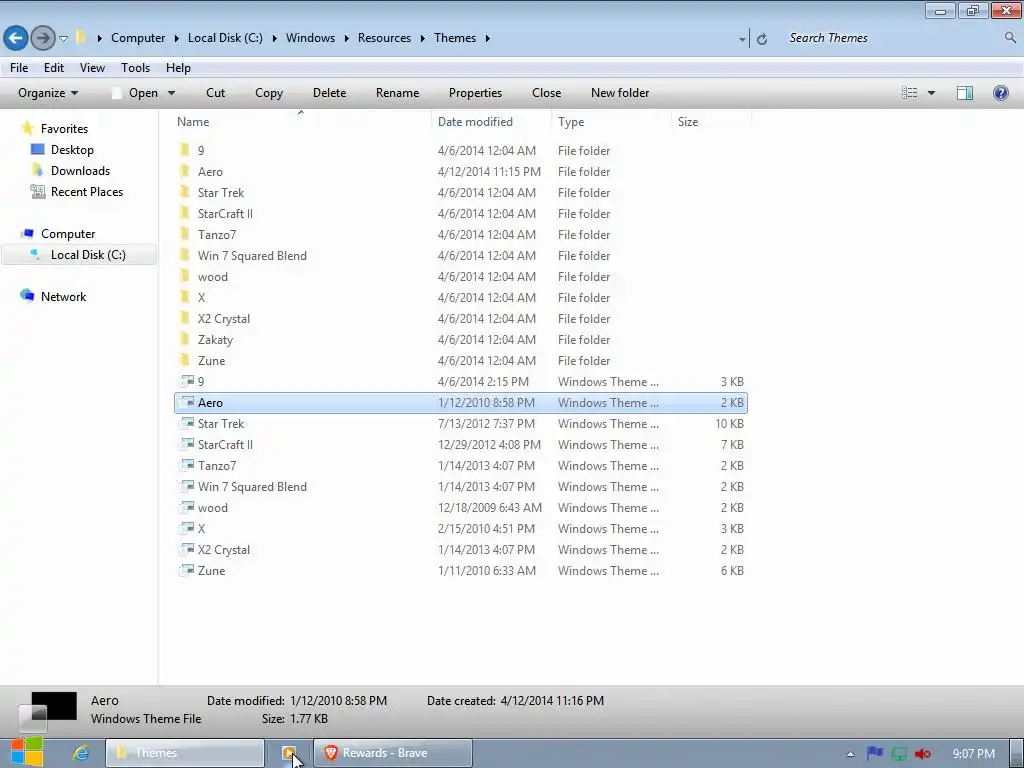Select the StarCraft II folder icon
This screenshot has width=1024, height=768.
[185, 214]
